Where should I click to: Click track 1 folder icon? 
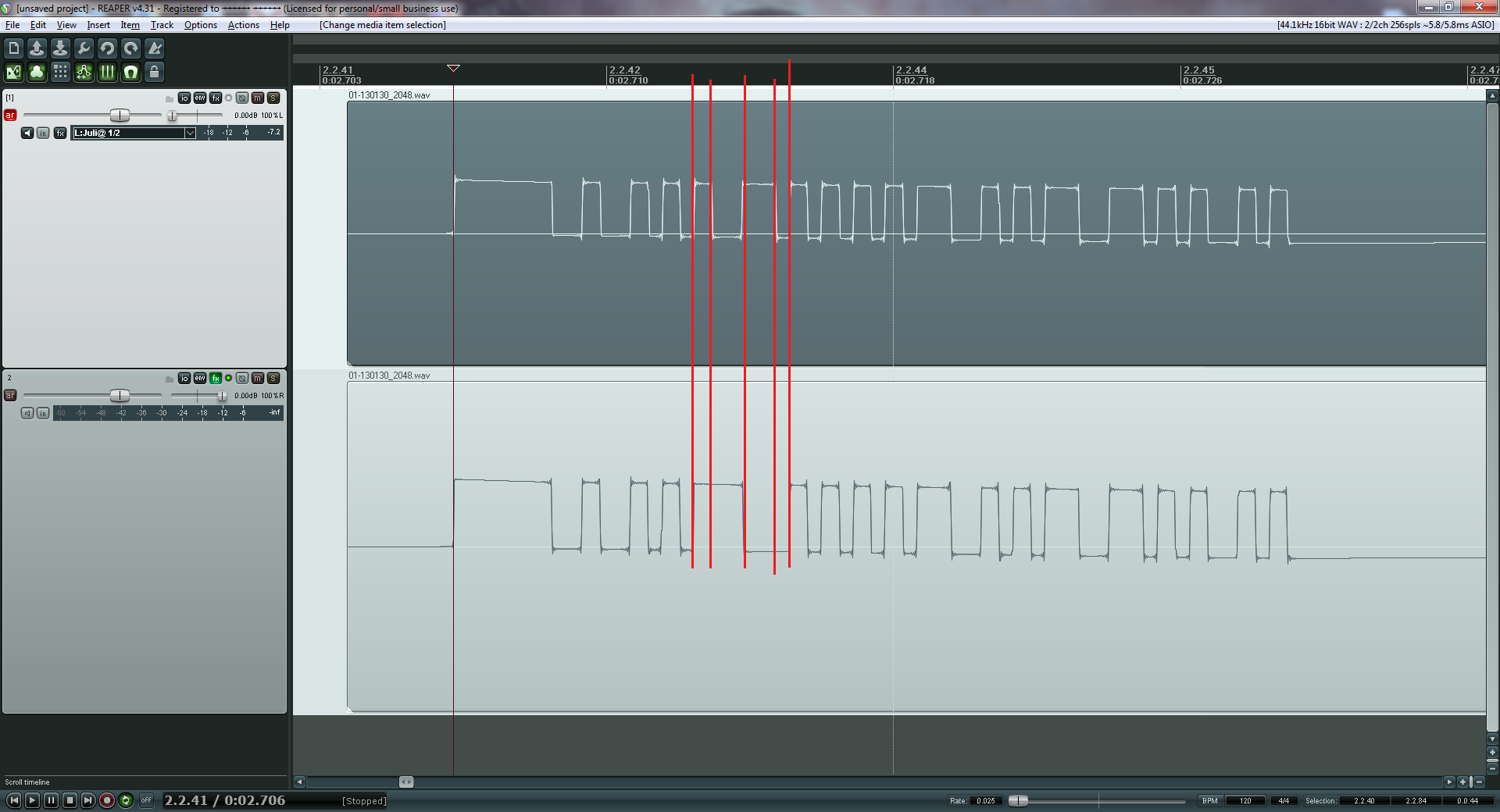pos(170,99)
